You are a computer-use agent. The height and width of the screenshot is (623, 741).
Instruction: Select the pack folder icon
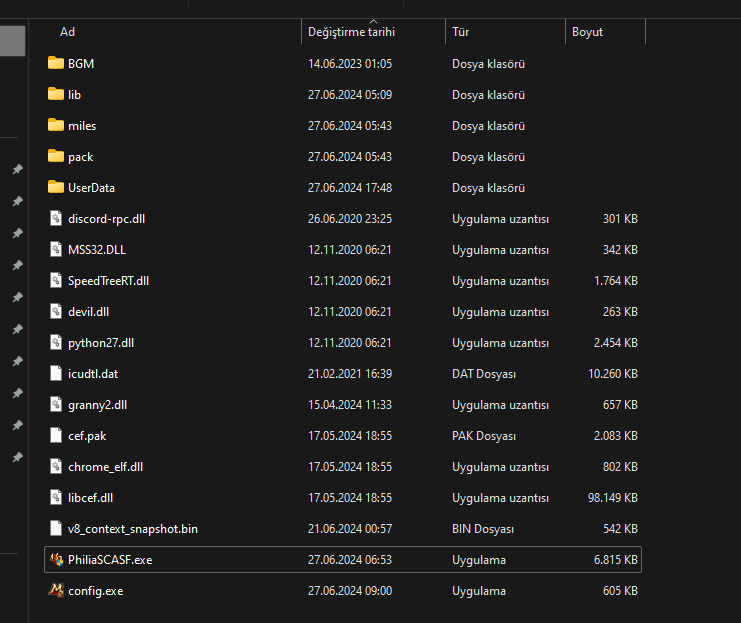[x=56, y=156]
